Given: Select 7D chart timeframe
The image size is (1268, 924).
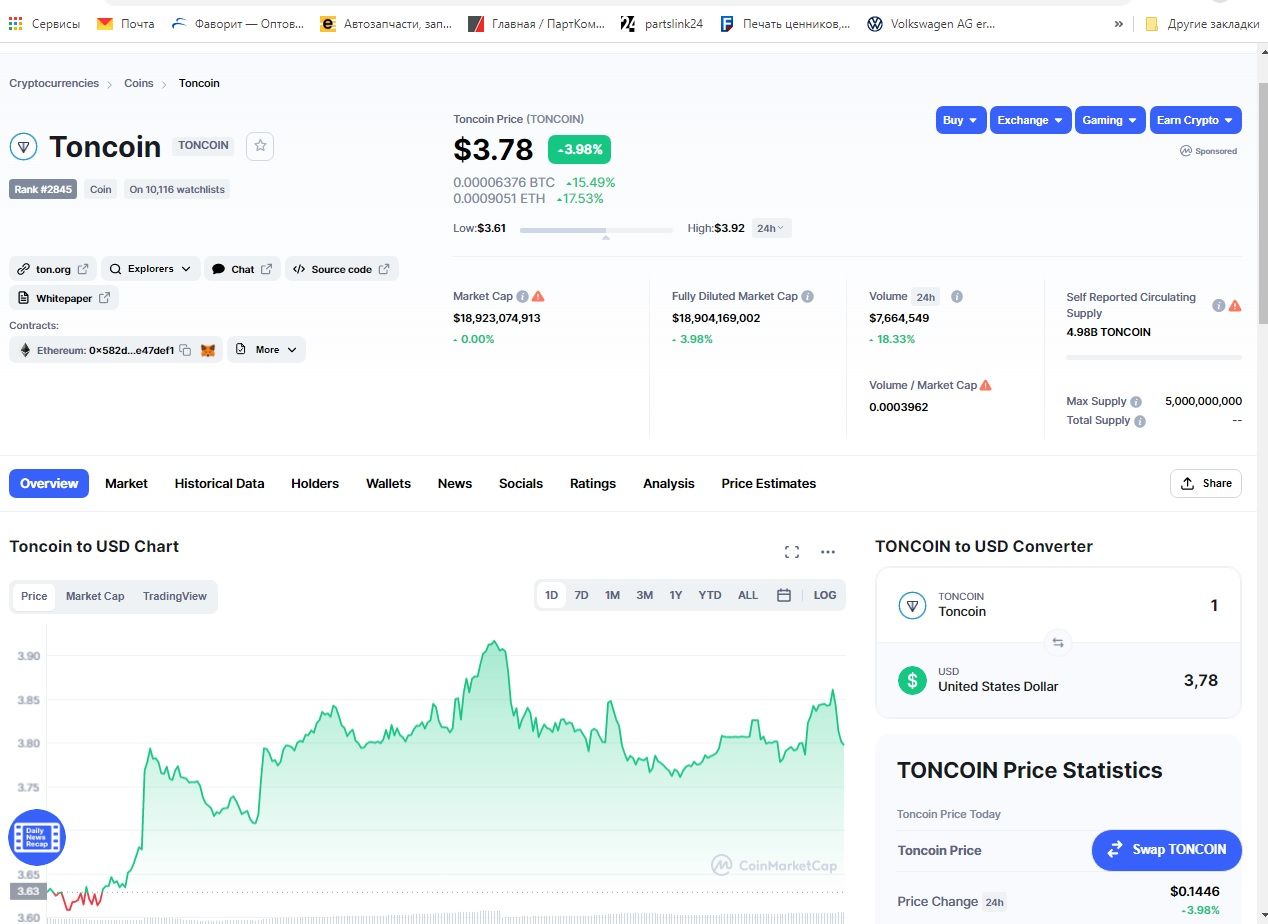Looking at the screenshot, I should [581, 595].
